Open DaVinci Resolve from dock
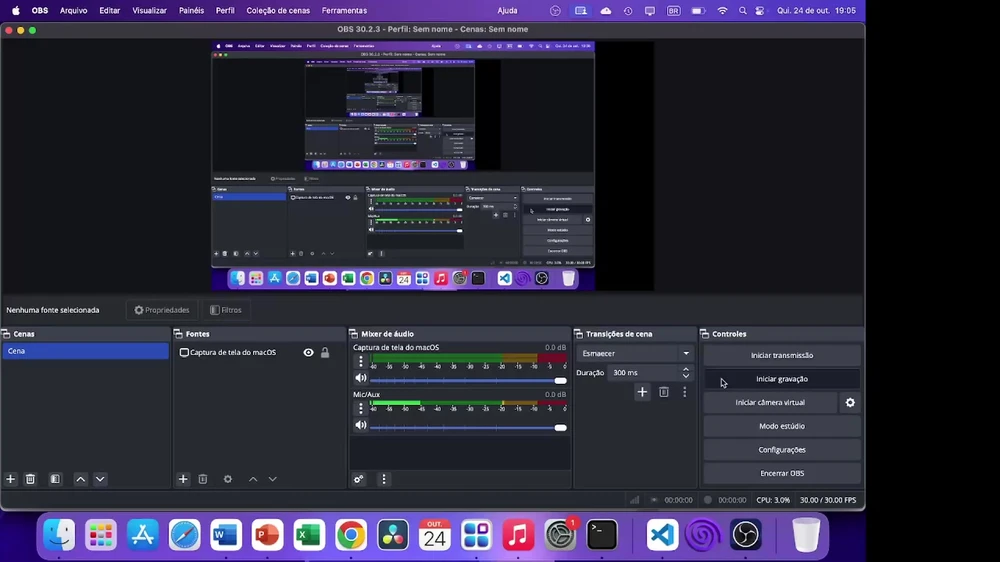This screenshot has width=1000, height=562. (393, 535)
